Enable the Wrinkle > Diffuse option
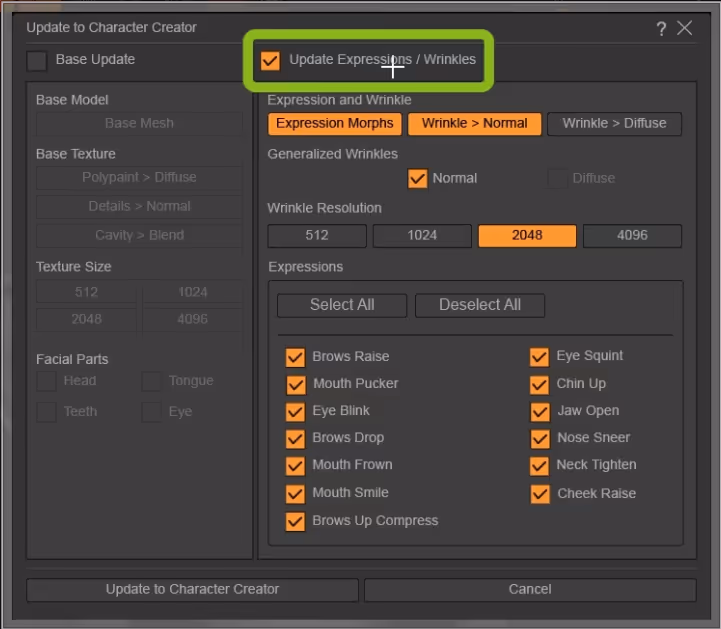The image size is (721, 629). click(x=614, y=124)
